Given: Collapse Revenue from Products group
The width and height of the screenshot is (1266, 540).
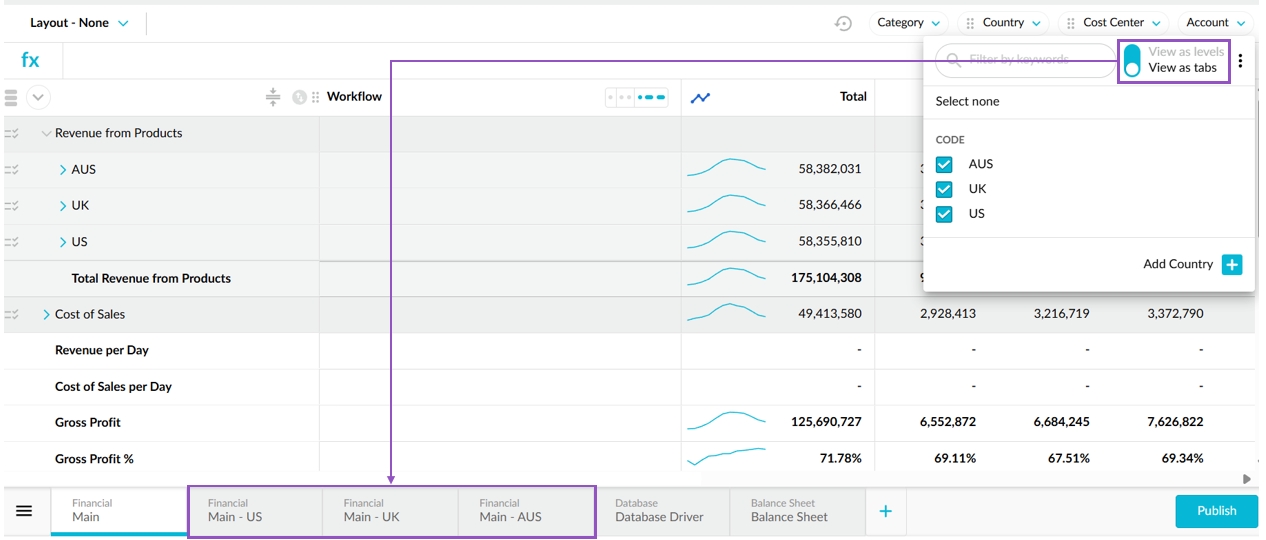Looking at the screenshot, I should tap(46, 133).
